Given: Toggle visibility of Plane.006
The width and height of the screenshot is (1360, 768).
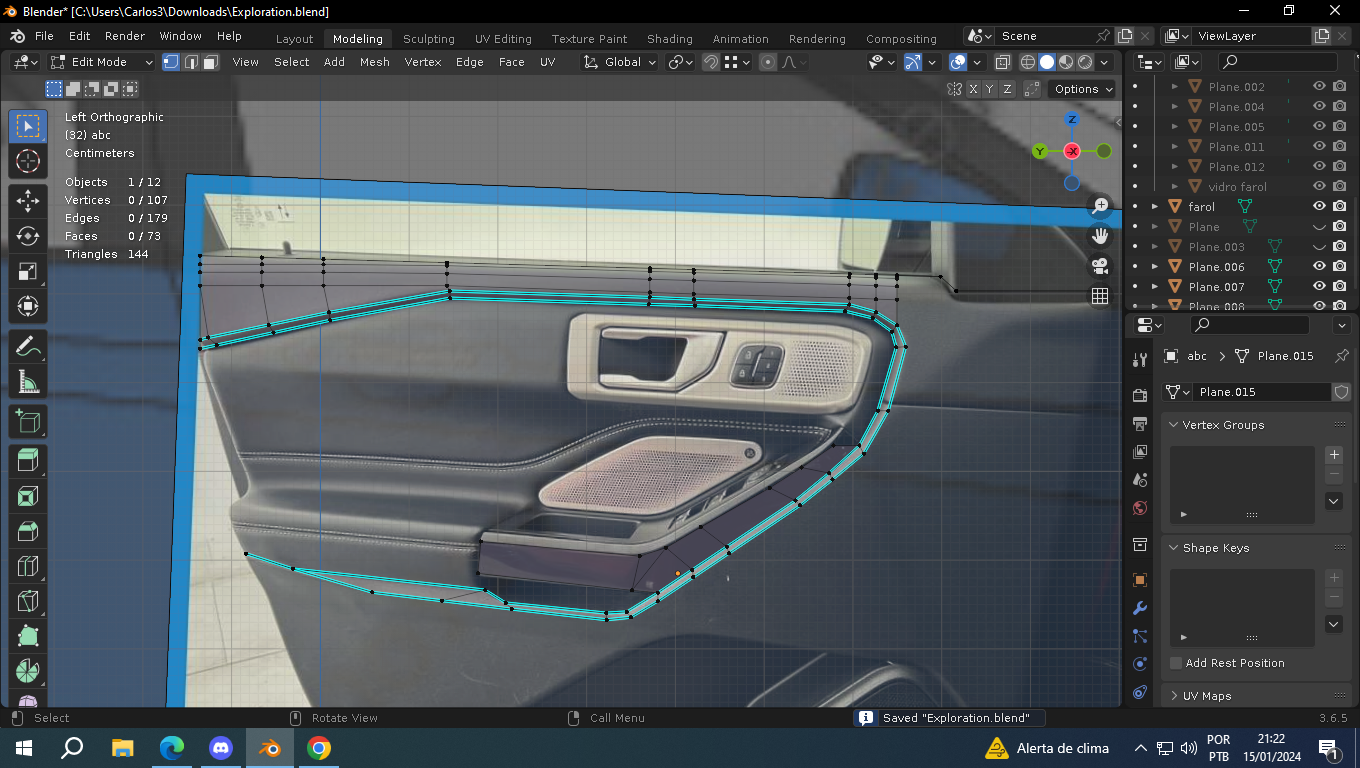Looking at the screenshot, I should point(1319,266).
